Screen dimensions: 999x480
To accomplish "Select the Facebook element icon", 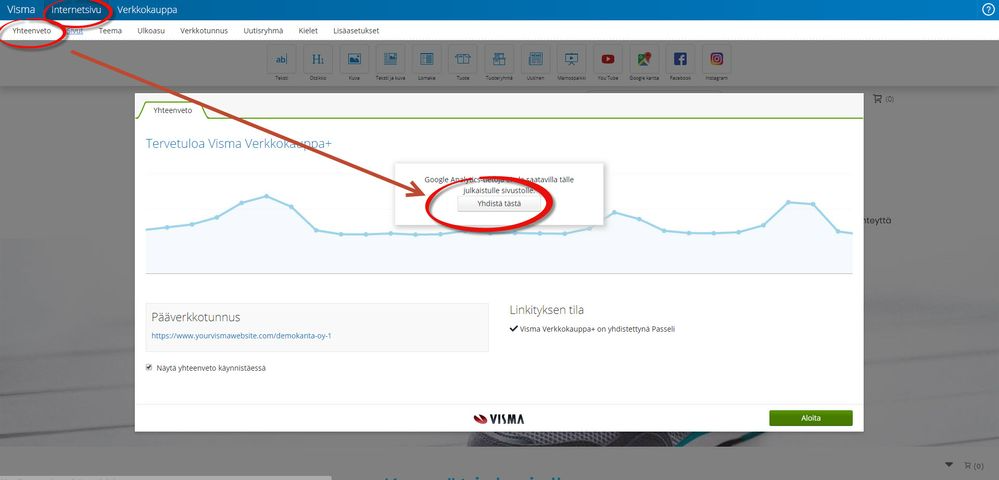I will pyautogui.click(x=680, y=59).
